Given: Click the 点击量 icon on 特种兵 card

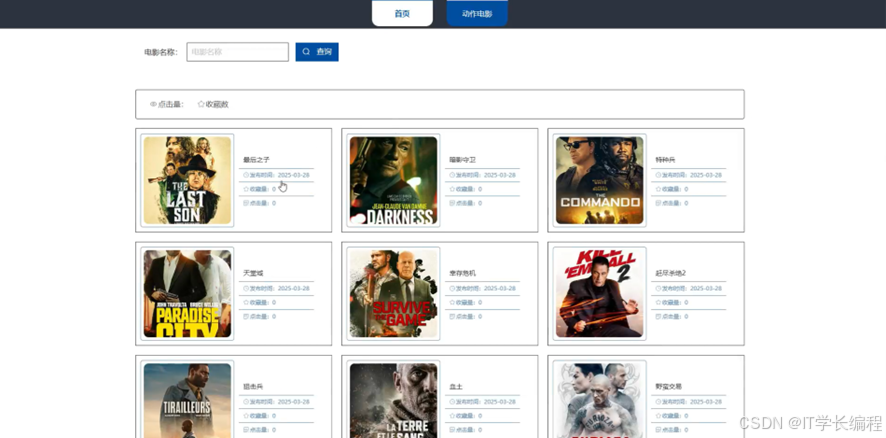Looking at the screenshot, I should pyautogui.click(x=658, y=203).
